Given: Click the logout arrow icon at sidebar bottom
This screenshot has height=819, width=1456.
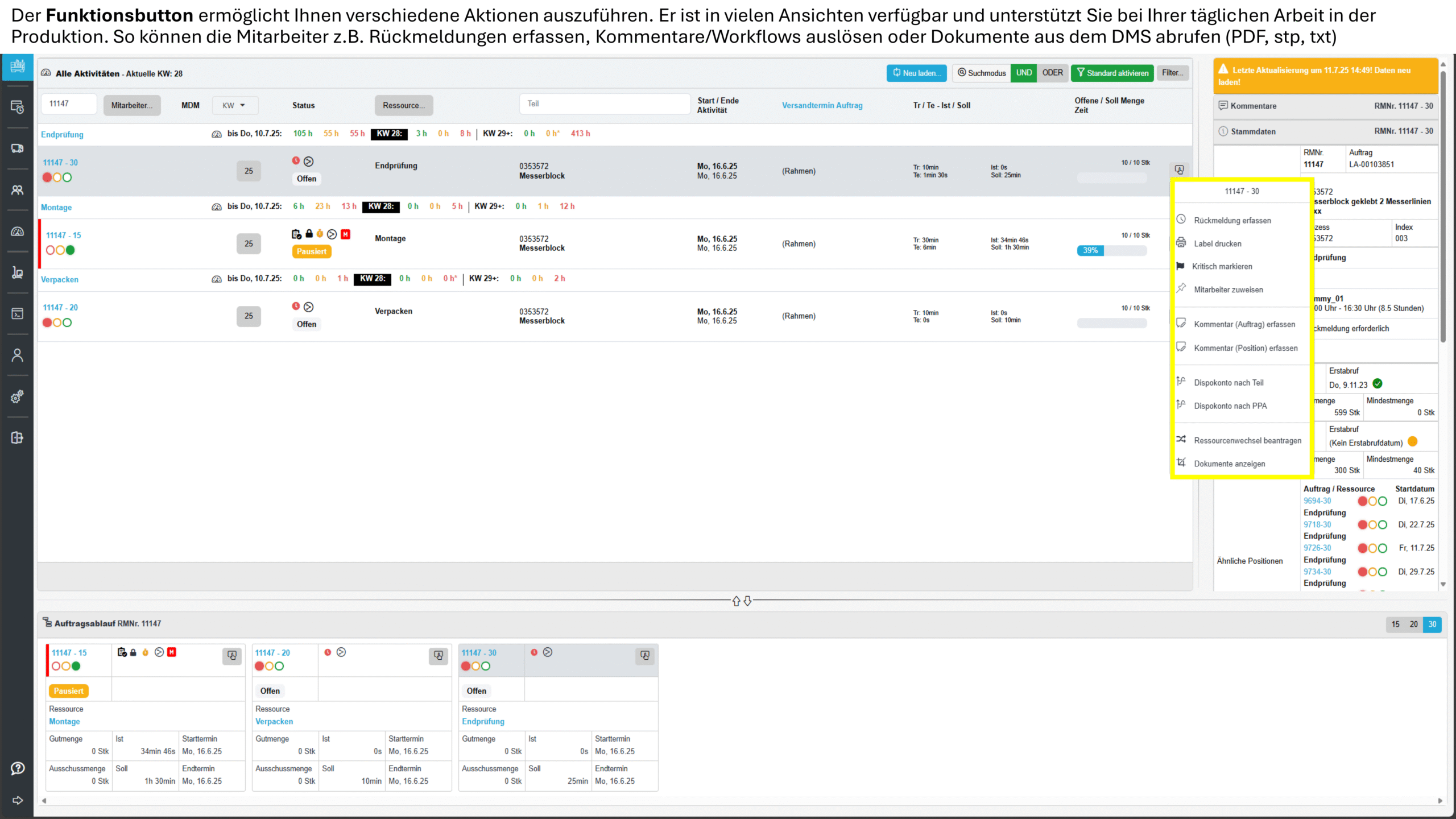Looking at the screenshot, I should point(17,800).
